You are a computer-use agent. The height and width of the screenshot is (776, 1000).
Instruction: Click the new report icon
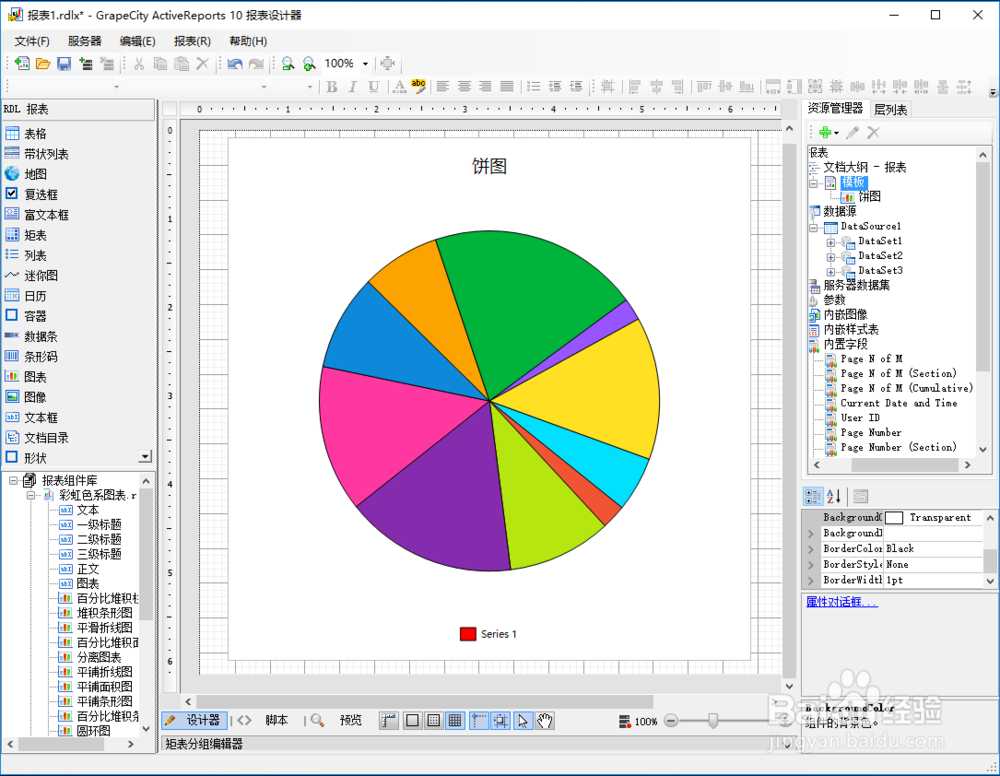pyautogui.click(x=22, y=63)
